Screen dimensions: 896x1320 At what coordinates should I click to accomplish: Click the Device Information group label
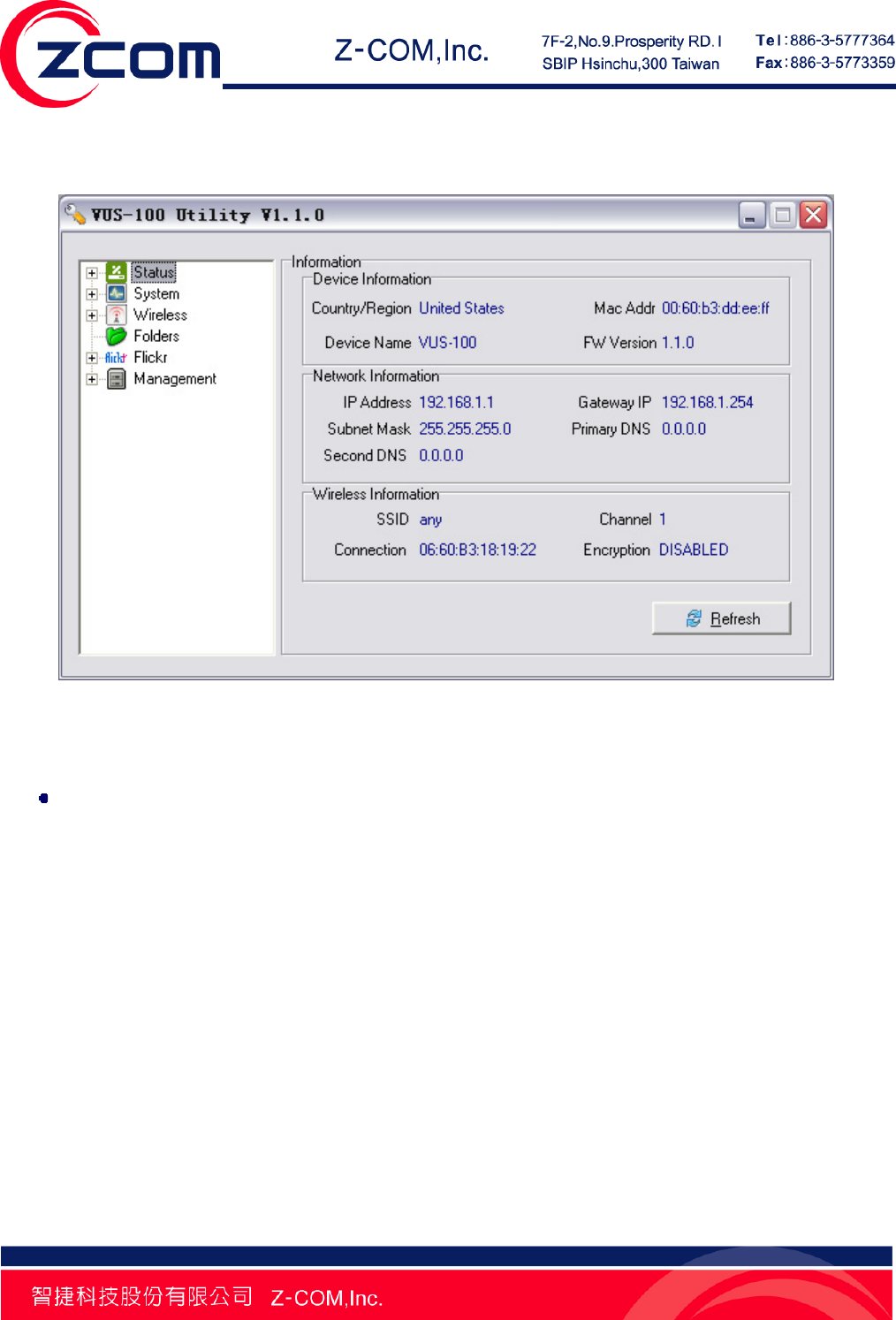[372, 279]
